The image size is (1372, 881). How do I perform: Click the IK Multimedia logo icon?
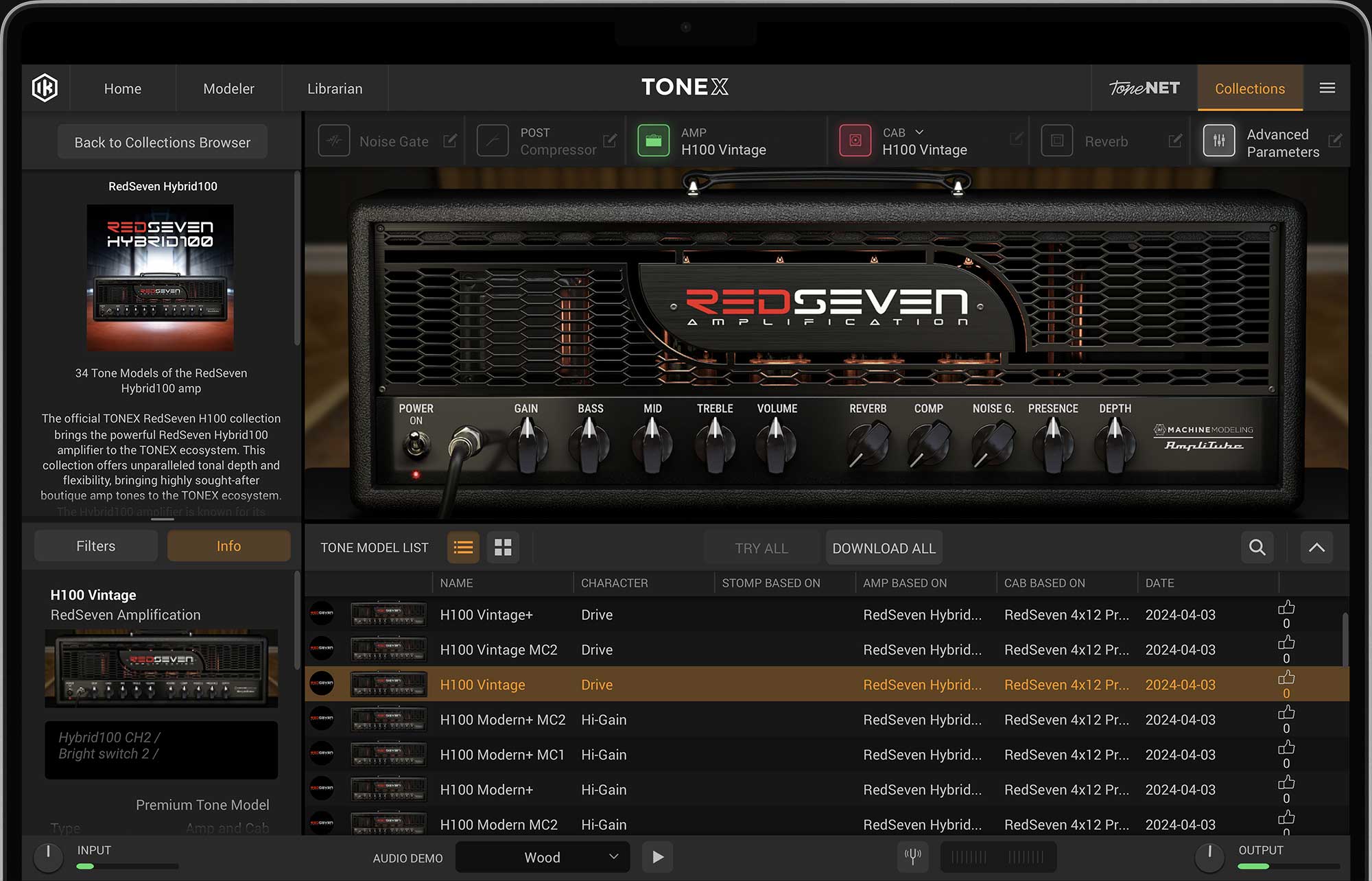click(x=45, y=88)
